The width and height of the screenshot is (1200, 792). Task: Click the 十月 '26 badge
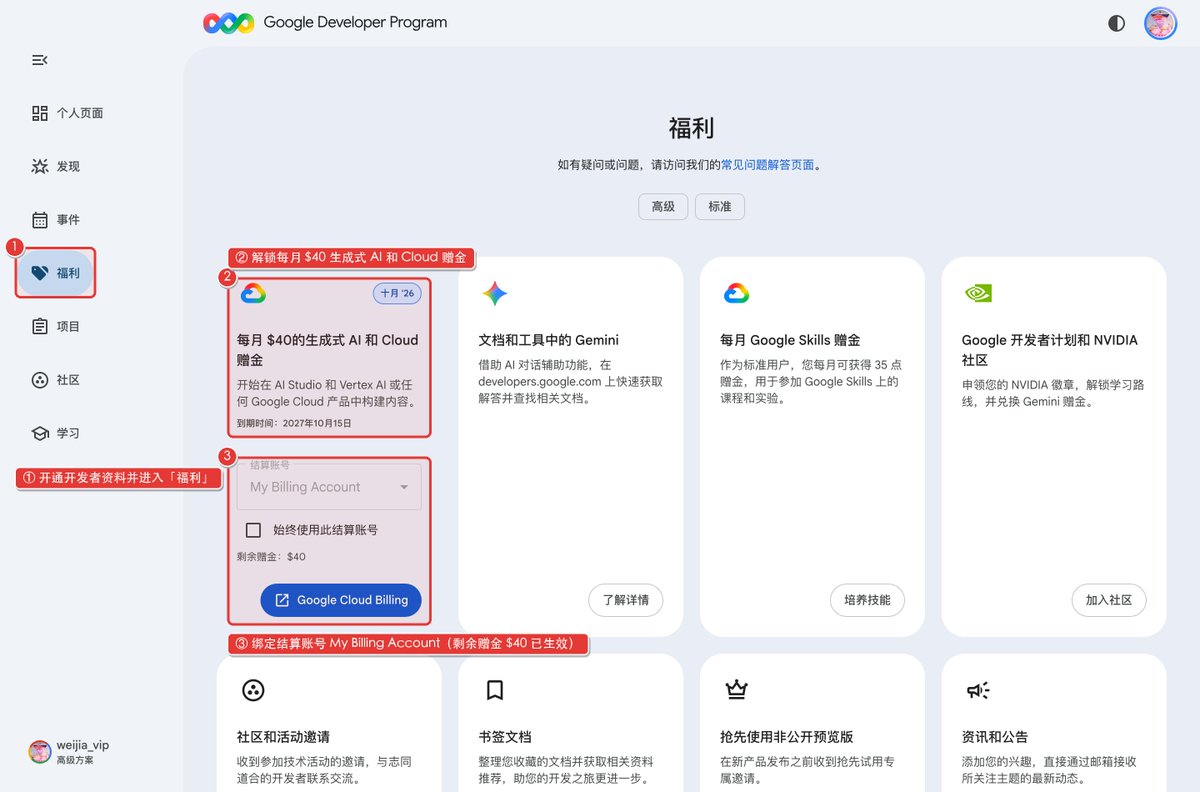pos(397,293)
